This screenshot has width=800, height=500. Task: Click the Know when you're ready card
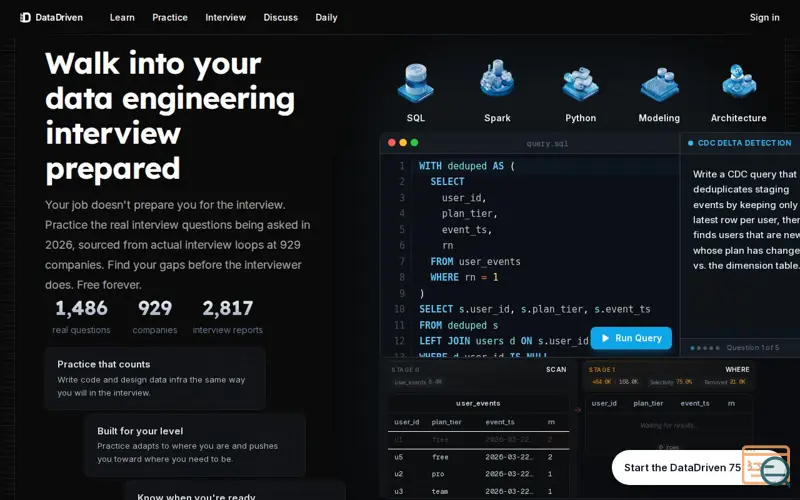tap(235, 491)
